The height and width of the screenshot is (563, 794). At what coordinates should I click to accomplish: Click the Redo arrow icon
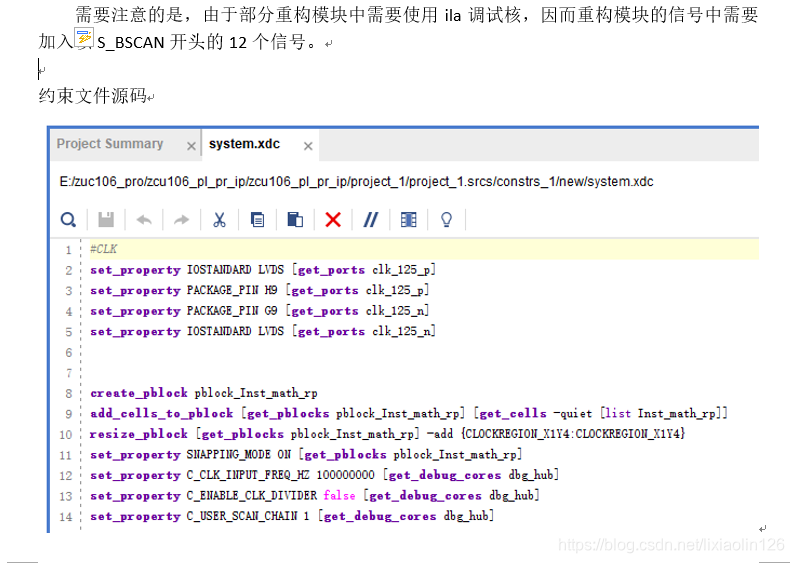click(x=181, y=220)
